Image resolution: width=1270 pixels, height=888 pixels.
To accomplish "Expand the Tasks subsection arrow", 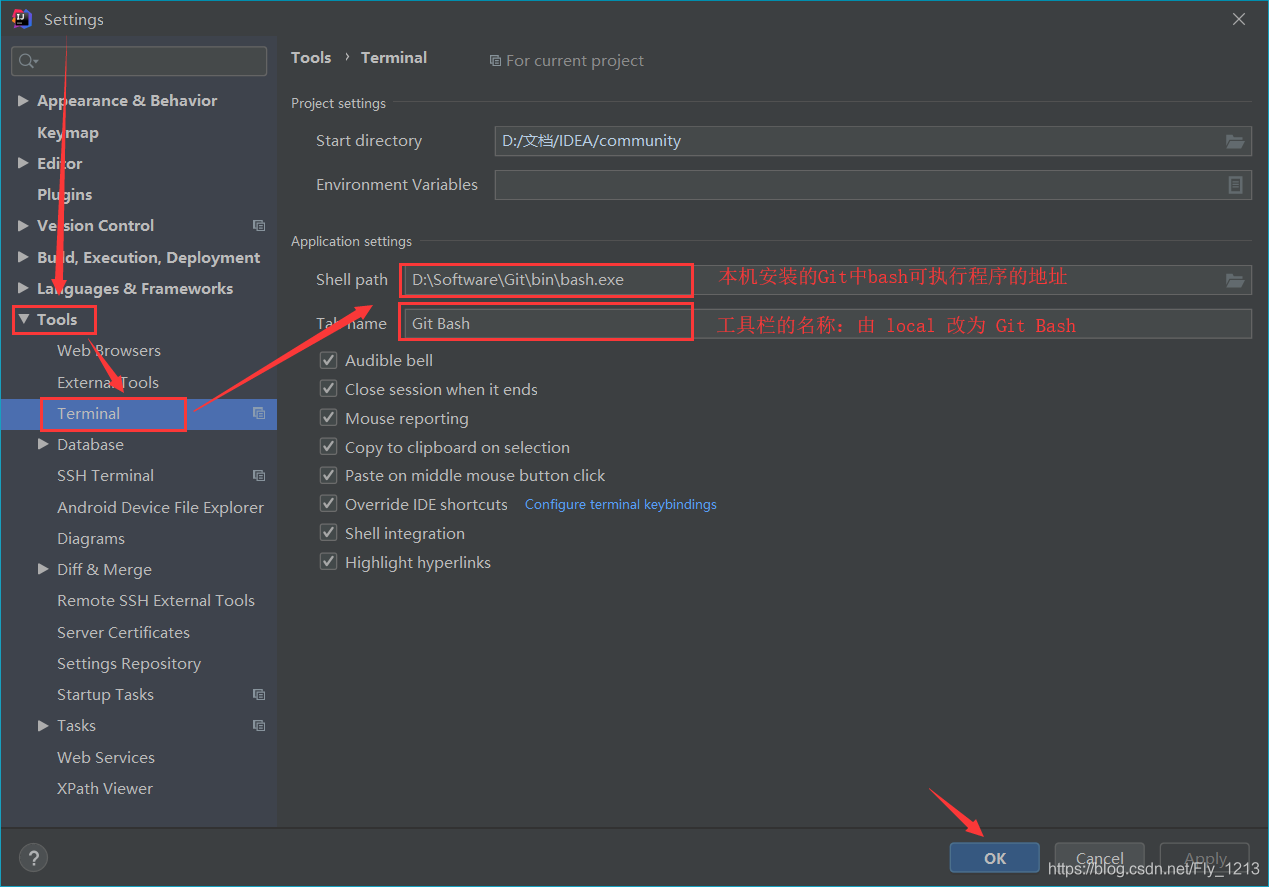I will 43,725.
